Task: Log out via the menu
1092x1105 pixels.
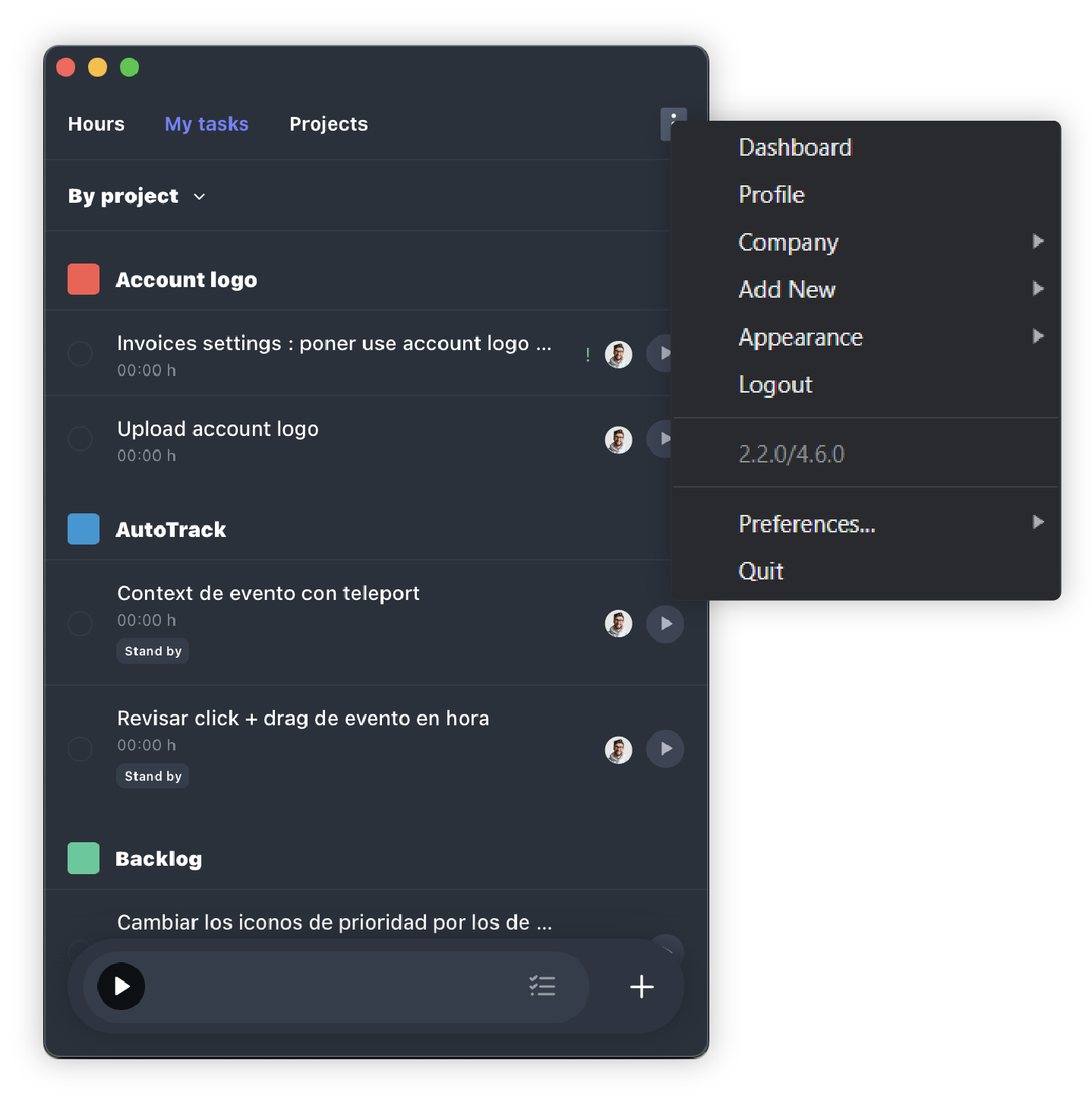Action: pyautogui.click(x=775, y=384)
